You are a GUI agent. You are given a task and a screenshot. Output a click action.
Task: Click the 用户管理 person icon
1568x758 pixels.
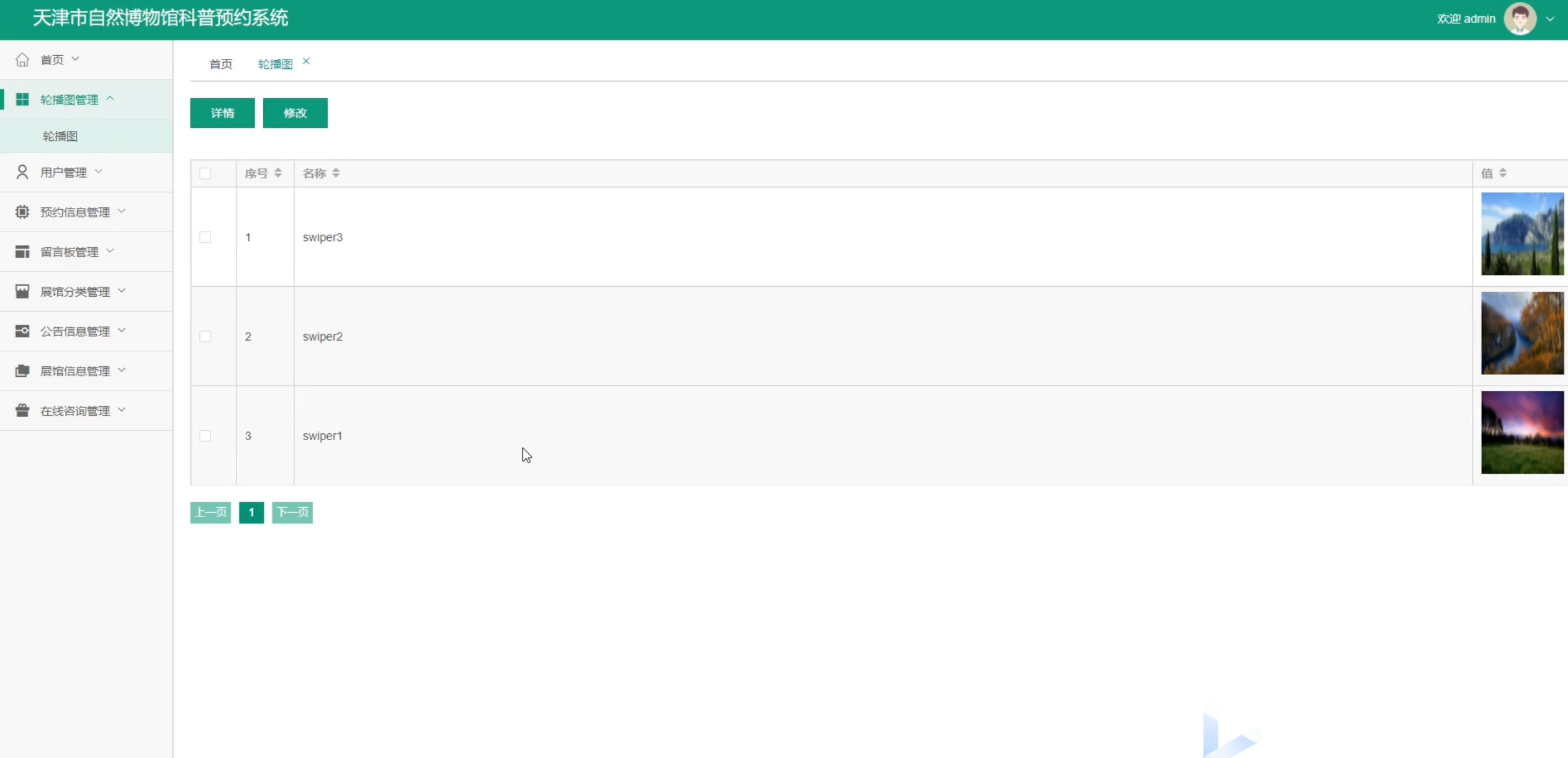[x=22, y=172]
